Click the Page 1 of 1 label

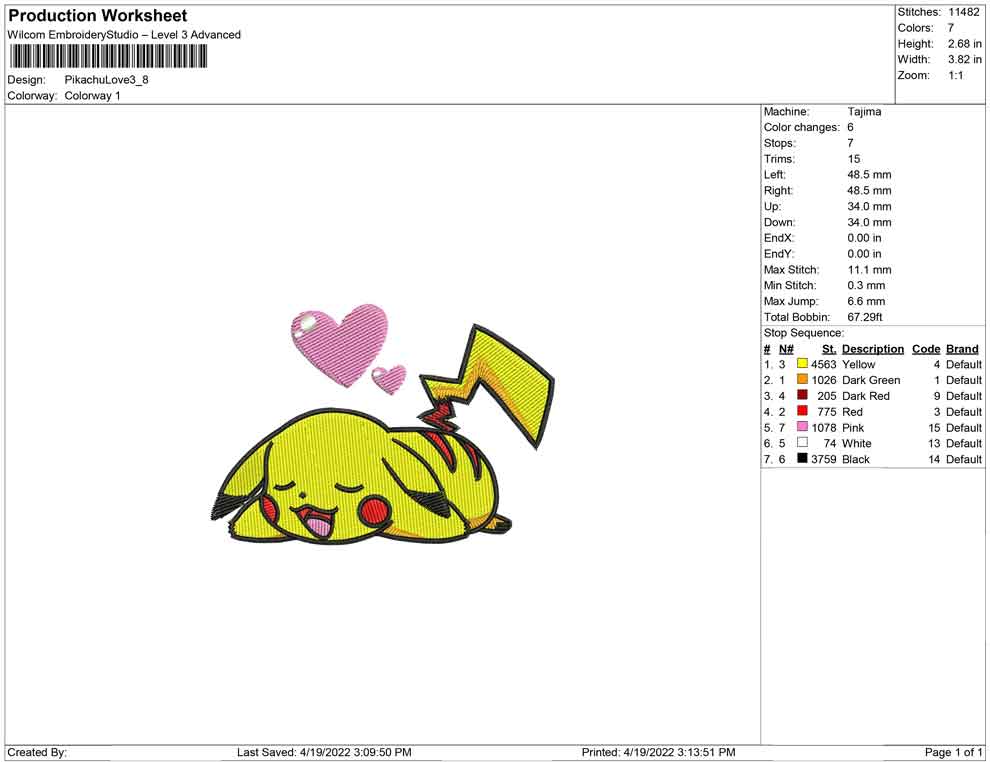(953, 752)
